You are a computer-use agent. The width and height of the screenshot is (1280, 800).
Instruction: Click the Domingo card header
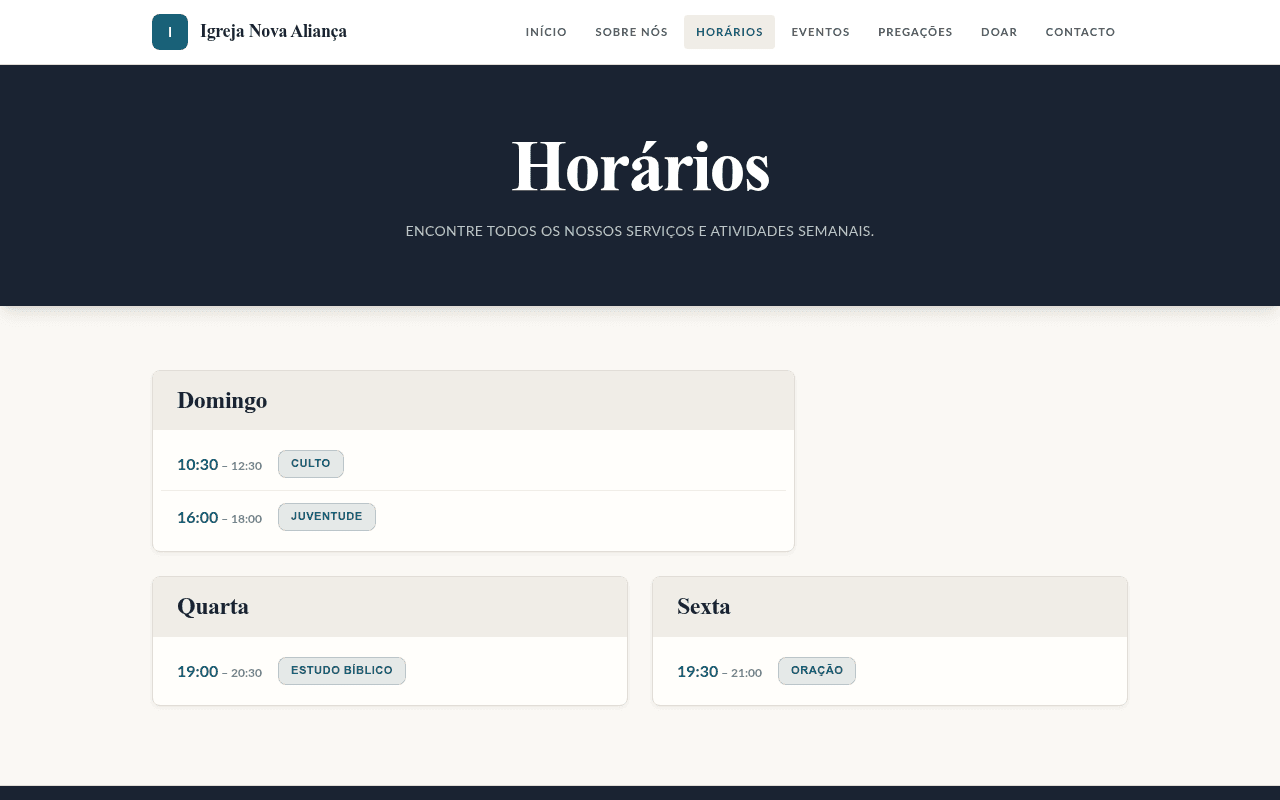coord(473,401)
